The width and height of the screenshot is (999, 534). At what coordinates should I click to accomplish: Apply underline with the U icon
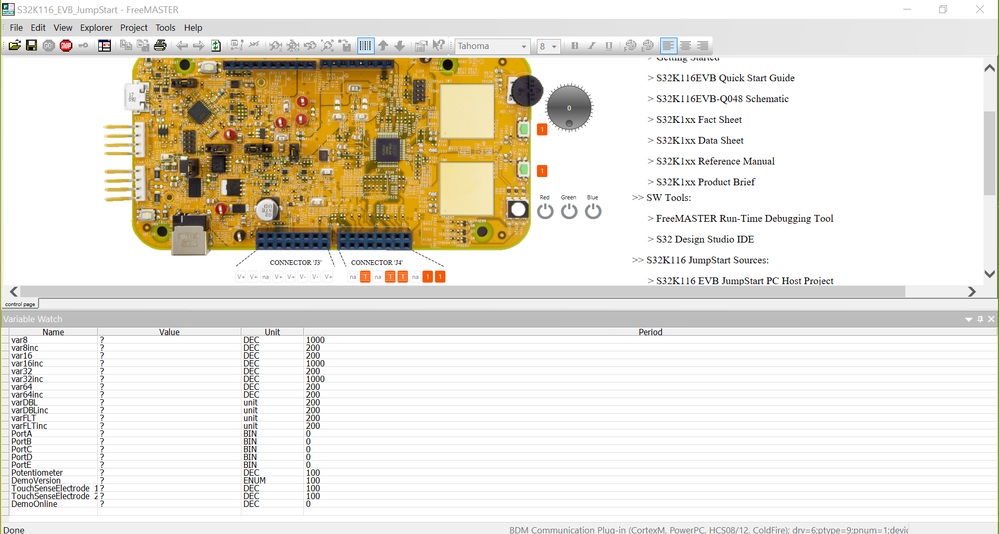click(x=609, y=46)
